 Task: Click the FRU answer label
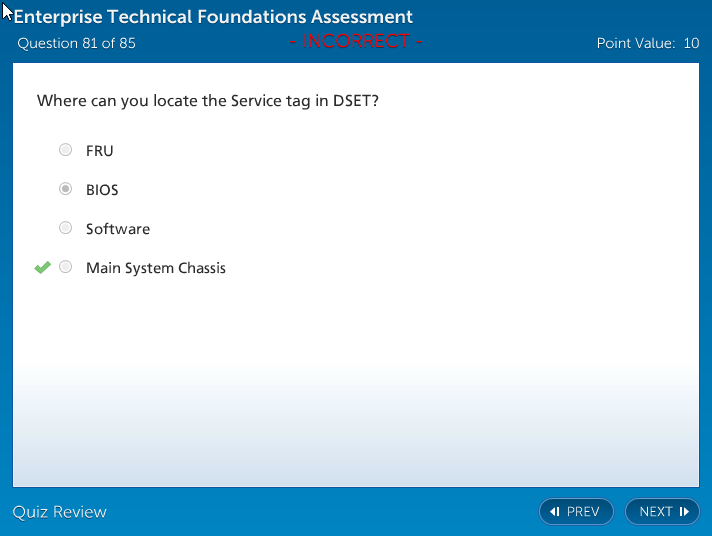tap(99, 151)
